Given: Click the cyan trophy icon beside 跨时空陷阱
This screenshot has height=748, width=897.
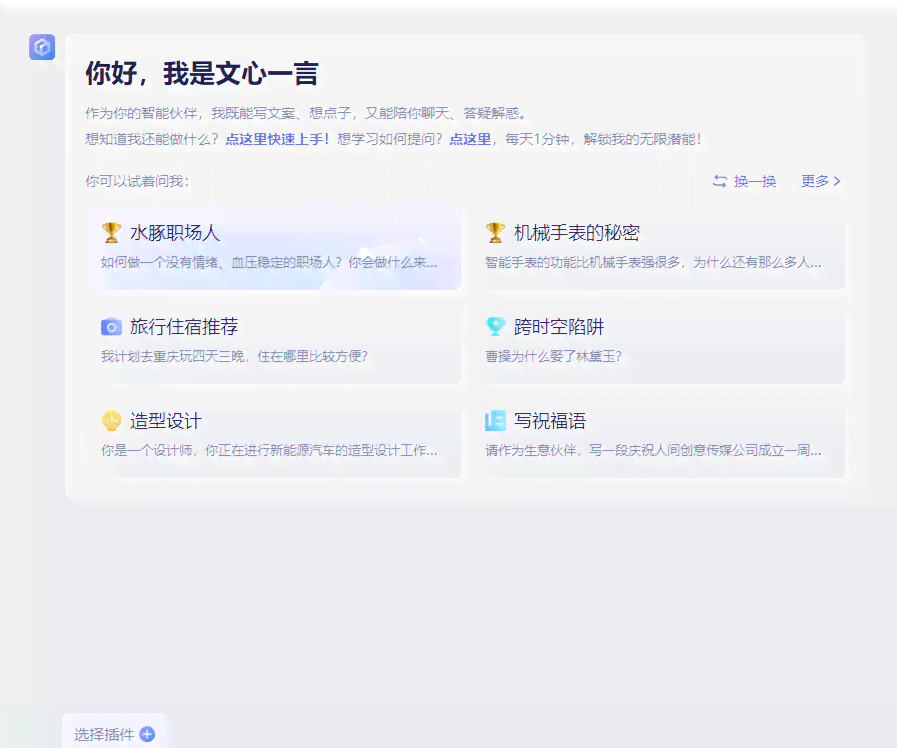Looking at the screenshot, I should click(495, 327).
